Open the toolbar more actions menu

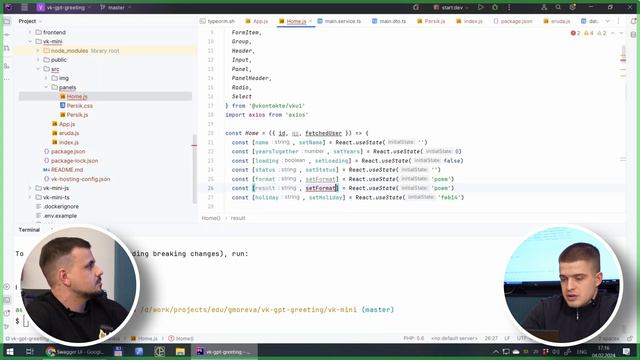[x=509, y=7]
